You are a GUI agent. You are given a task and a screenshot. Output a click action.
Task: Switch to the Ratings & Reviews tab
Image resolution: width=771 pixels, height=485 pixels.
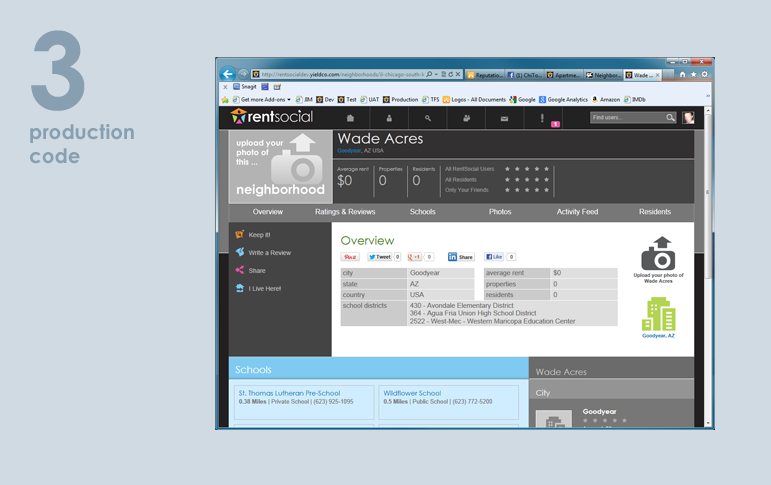coord(345,212)
